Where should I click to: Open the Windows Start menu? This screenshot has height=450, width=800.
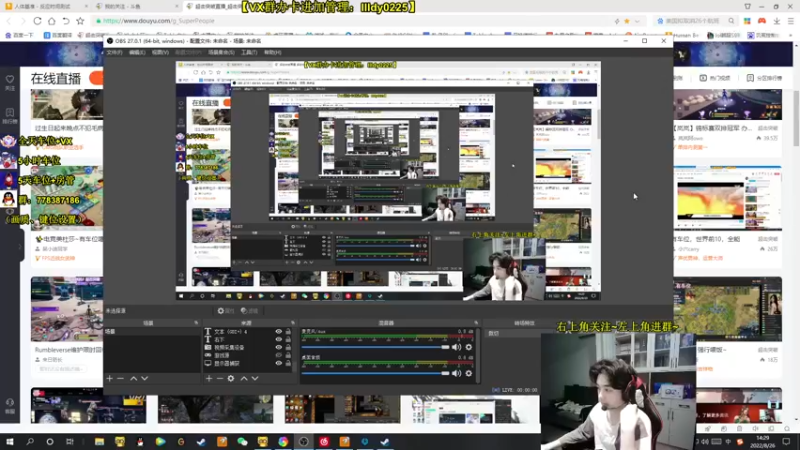click(x=10, y=442)
